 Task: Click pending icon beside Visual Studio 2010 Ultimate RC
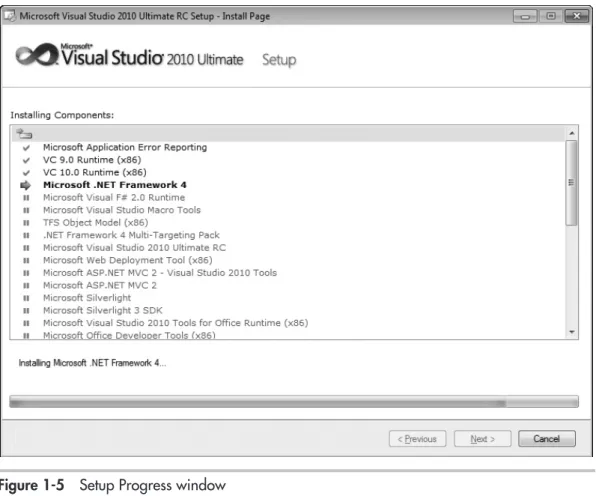tap(26, 248)
